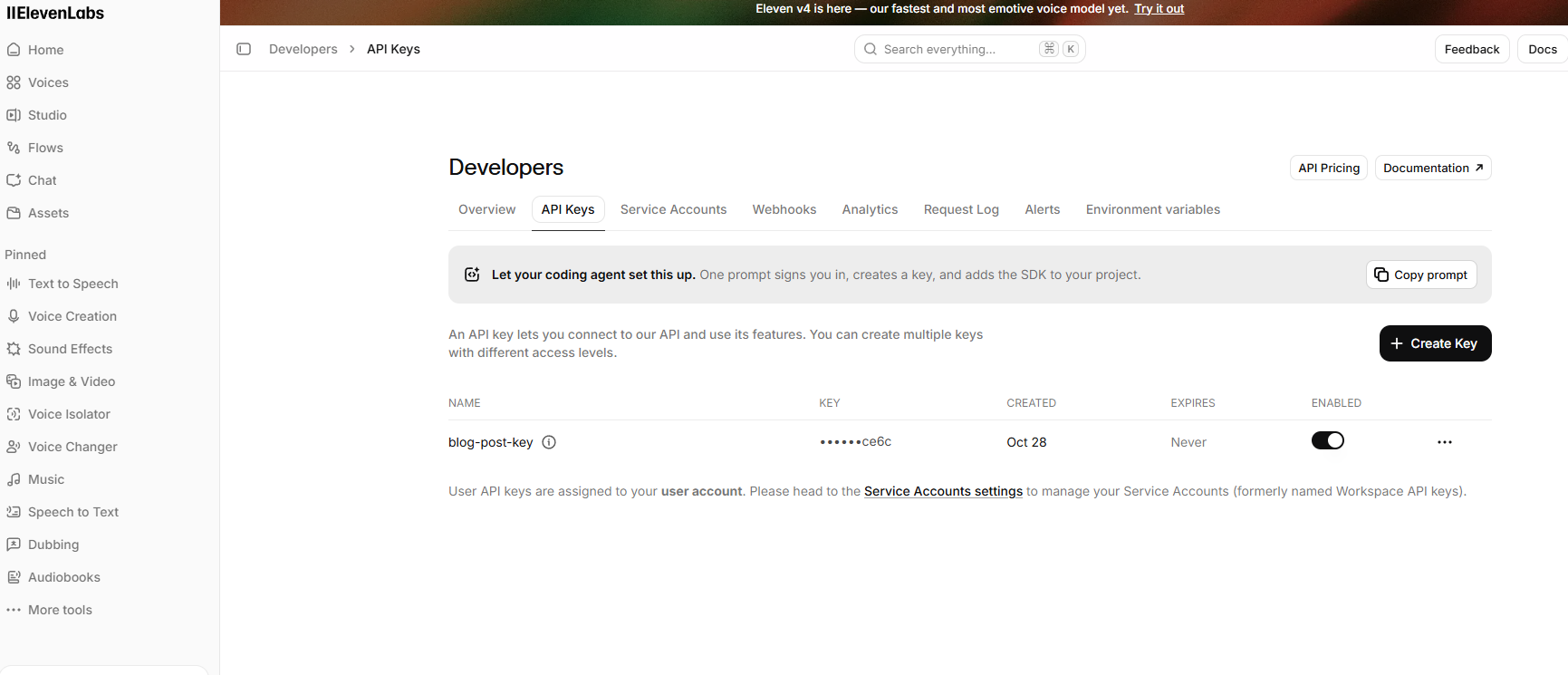Click the ENABLED column header
The height and width of the screenshot is (675, 1568).
[1336, 403]
